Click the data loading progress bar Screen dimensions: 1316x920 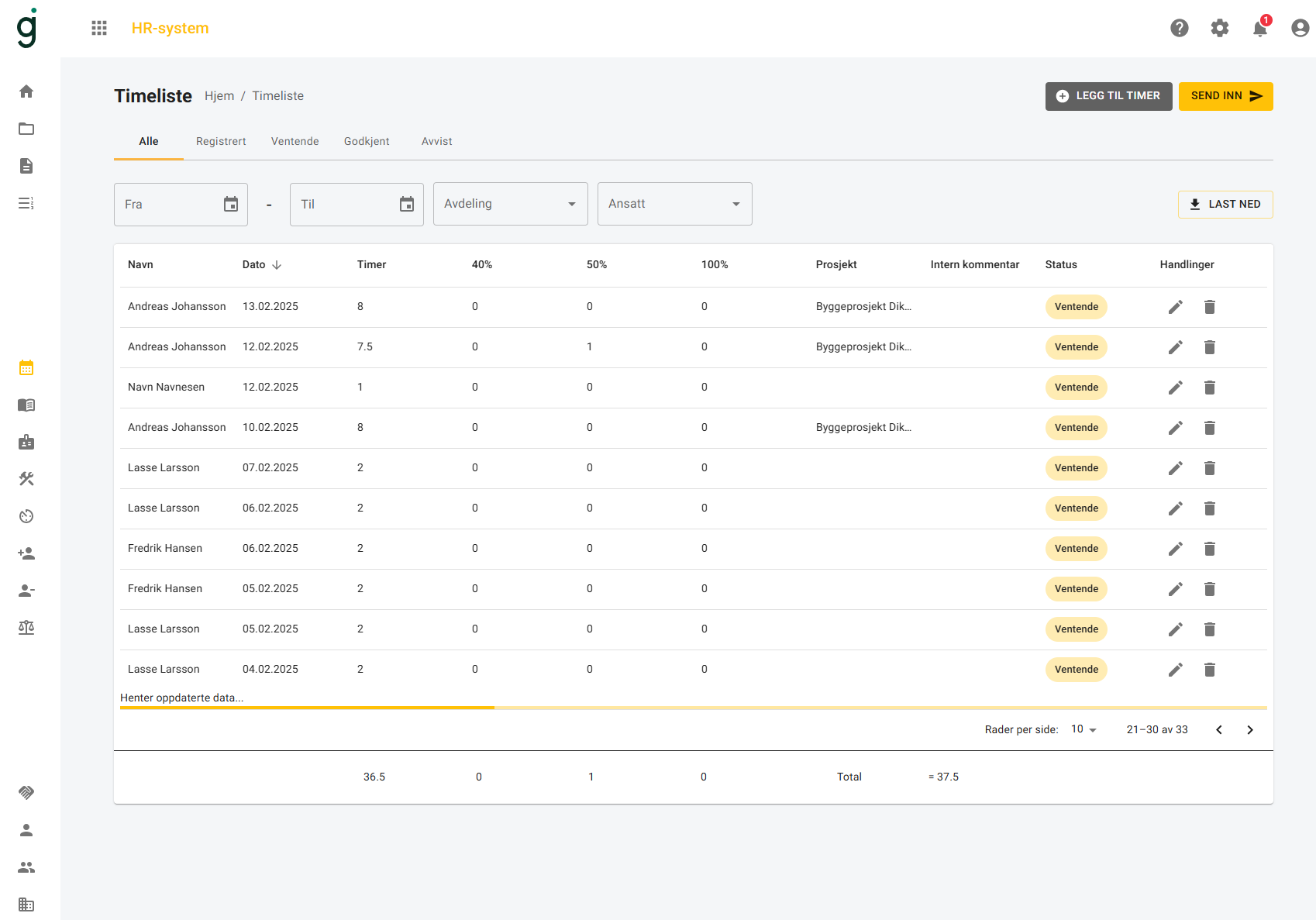click(694, 708)
